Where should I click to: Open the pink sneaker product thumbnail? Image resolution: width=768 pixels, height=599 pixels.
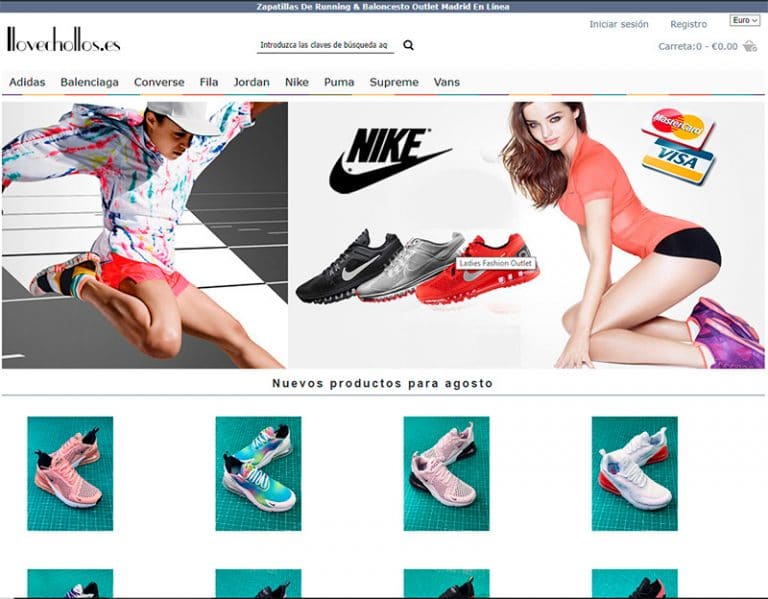point(70,473)
